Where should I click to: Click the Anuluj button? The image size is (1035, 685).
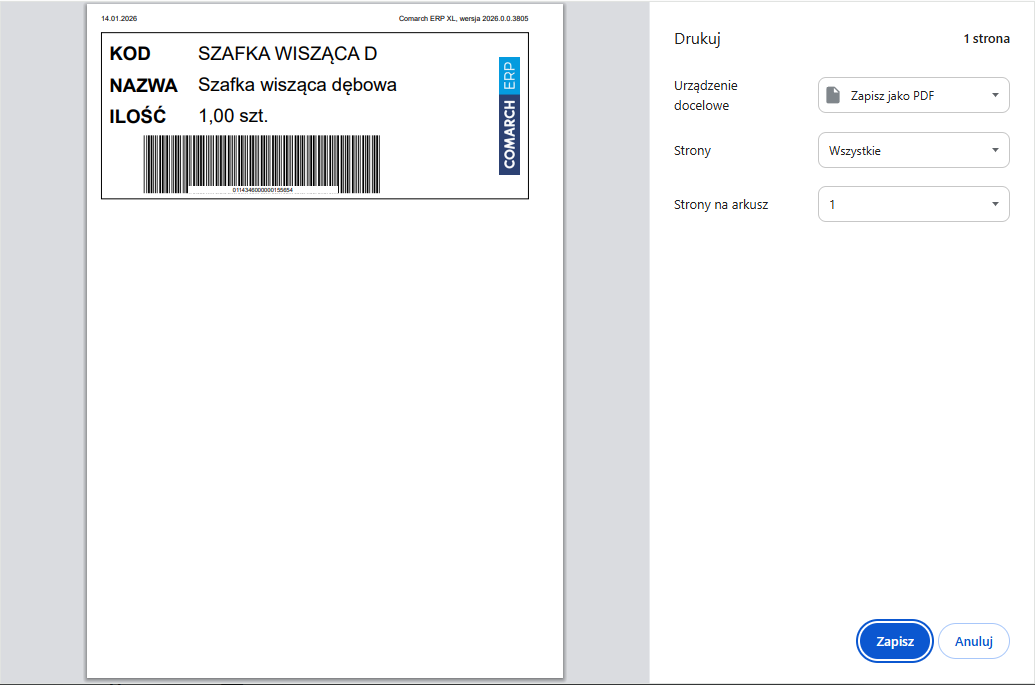click(974, 641)
